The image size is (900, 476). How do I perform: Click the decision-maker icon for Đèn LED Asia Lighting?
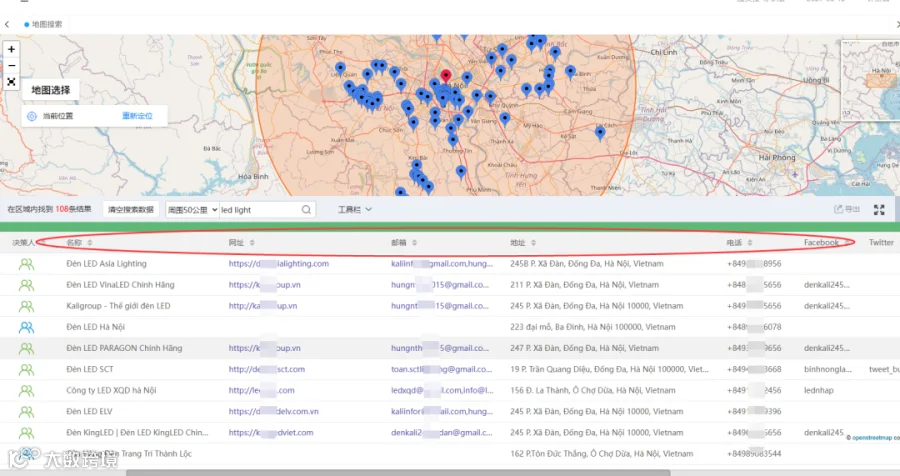(26, 264)
